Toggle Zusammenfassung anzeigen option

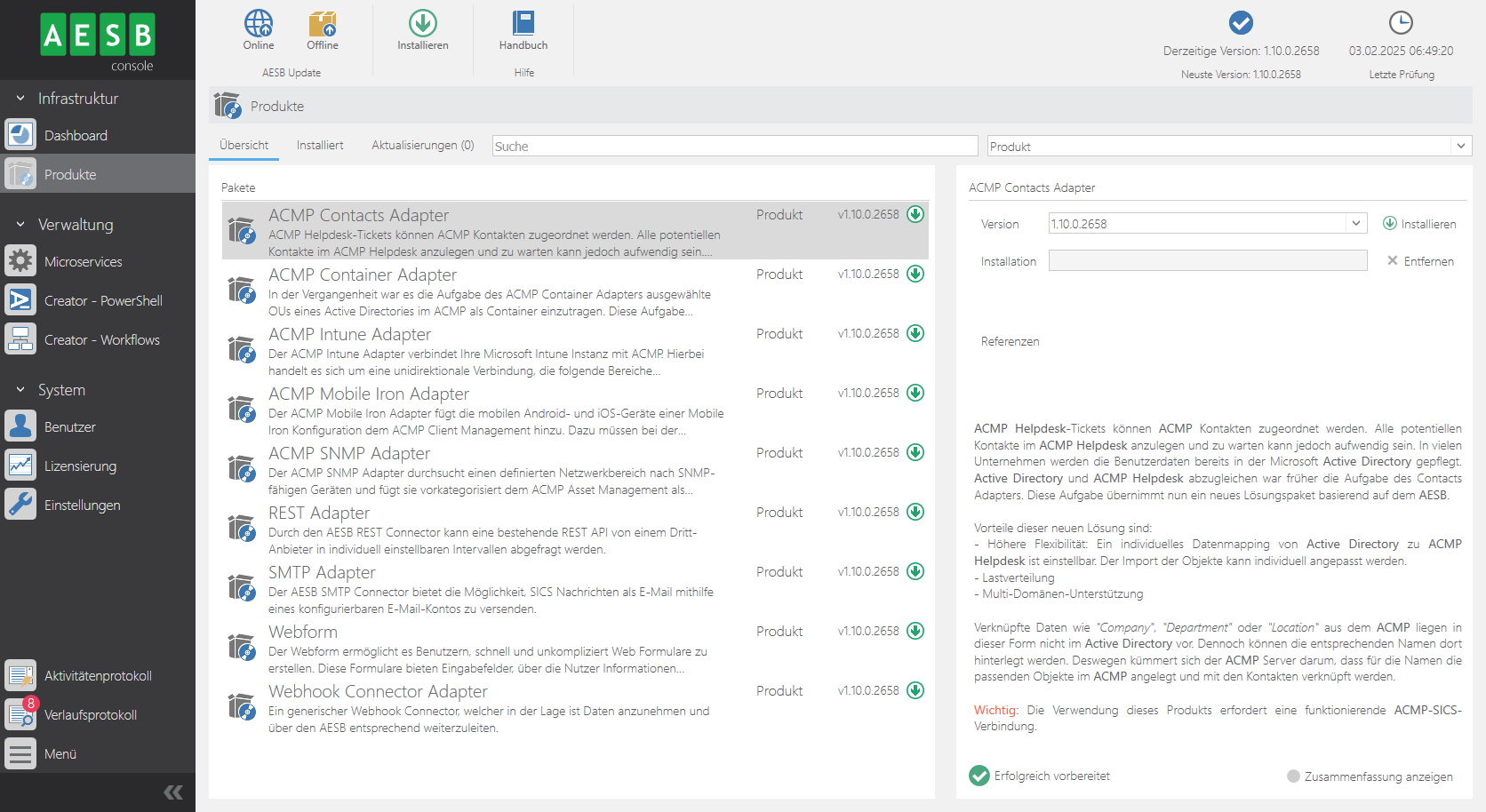(1294, 776)
